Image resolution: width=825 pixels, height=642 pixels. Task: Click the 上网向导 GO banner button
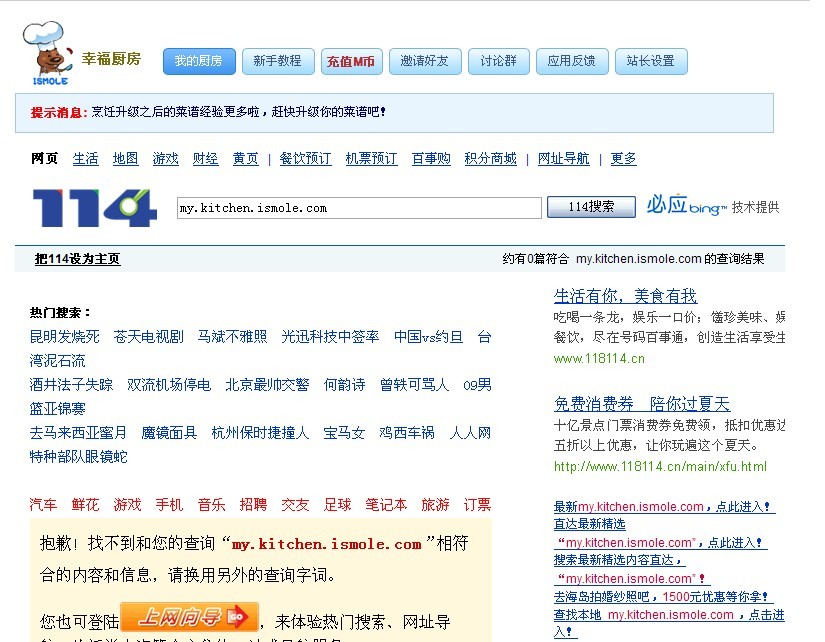point(189,617)
